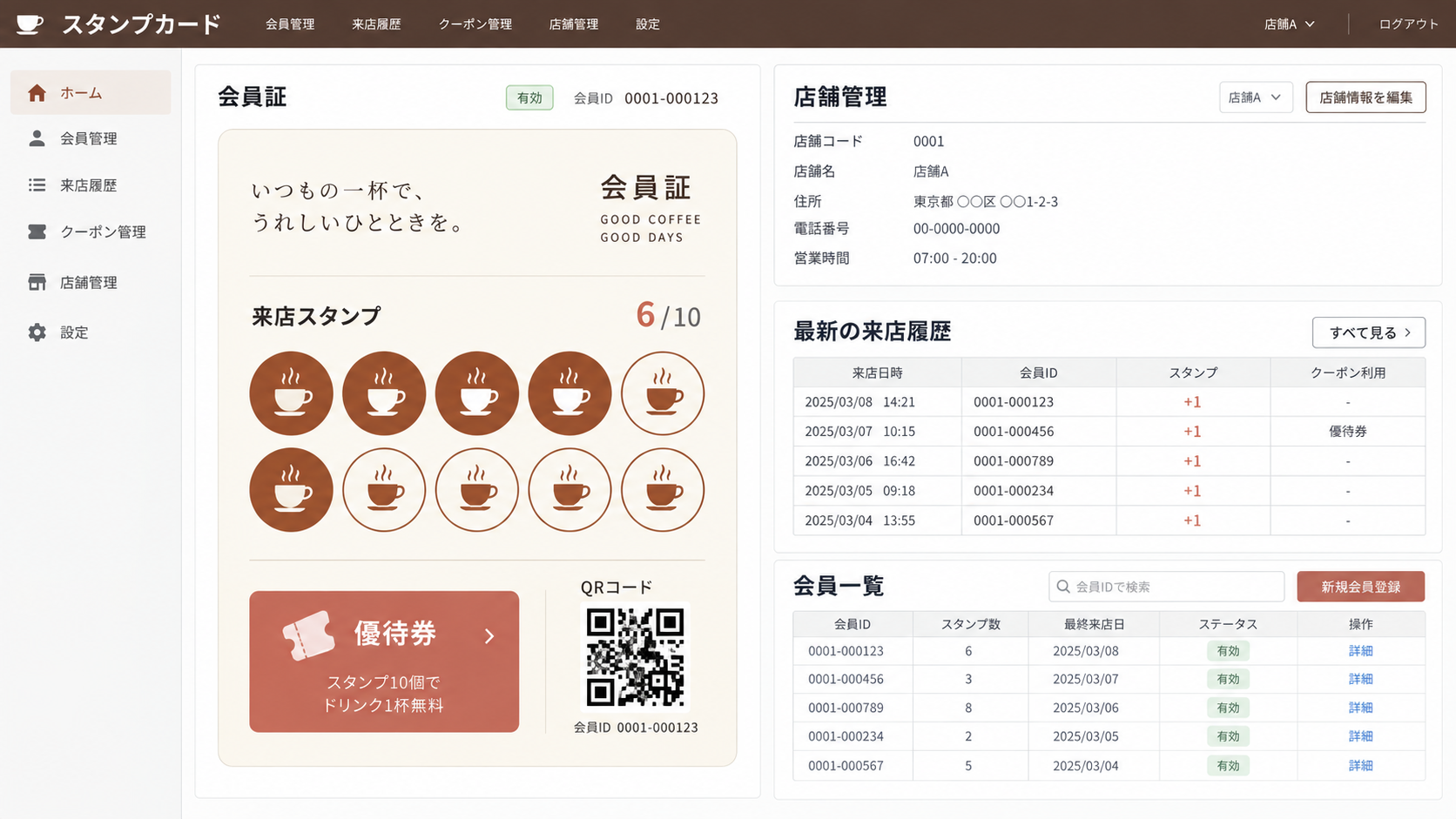Screen dimensions: 1456x819
Task: Open すべて見る for visit history
Action: (1368, 332)
